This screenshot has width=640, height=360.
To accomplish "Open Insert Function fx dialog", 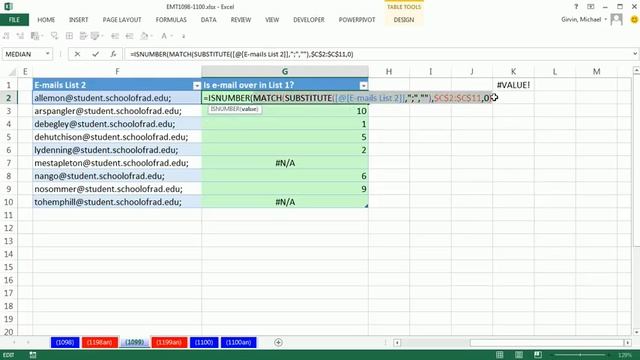I will pos(113,54).
